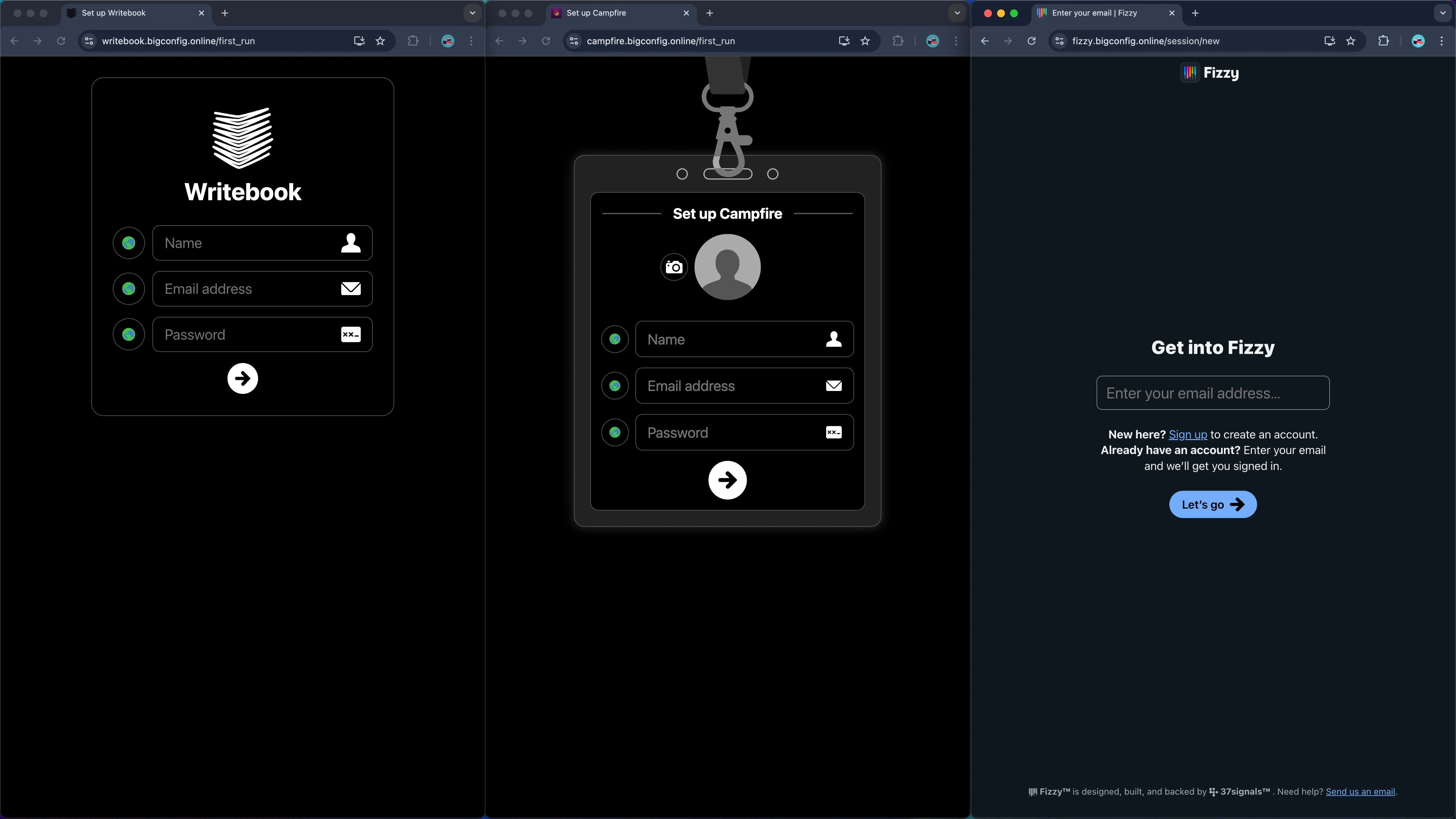This screenshot has height=819, width=1456.
Task: Open extensions puzzle icon in Fizzy window
Action: (x=1383, y=41)
